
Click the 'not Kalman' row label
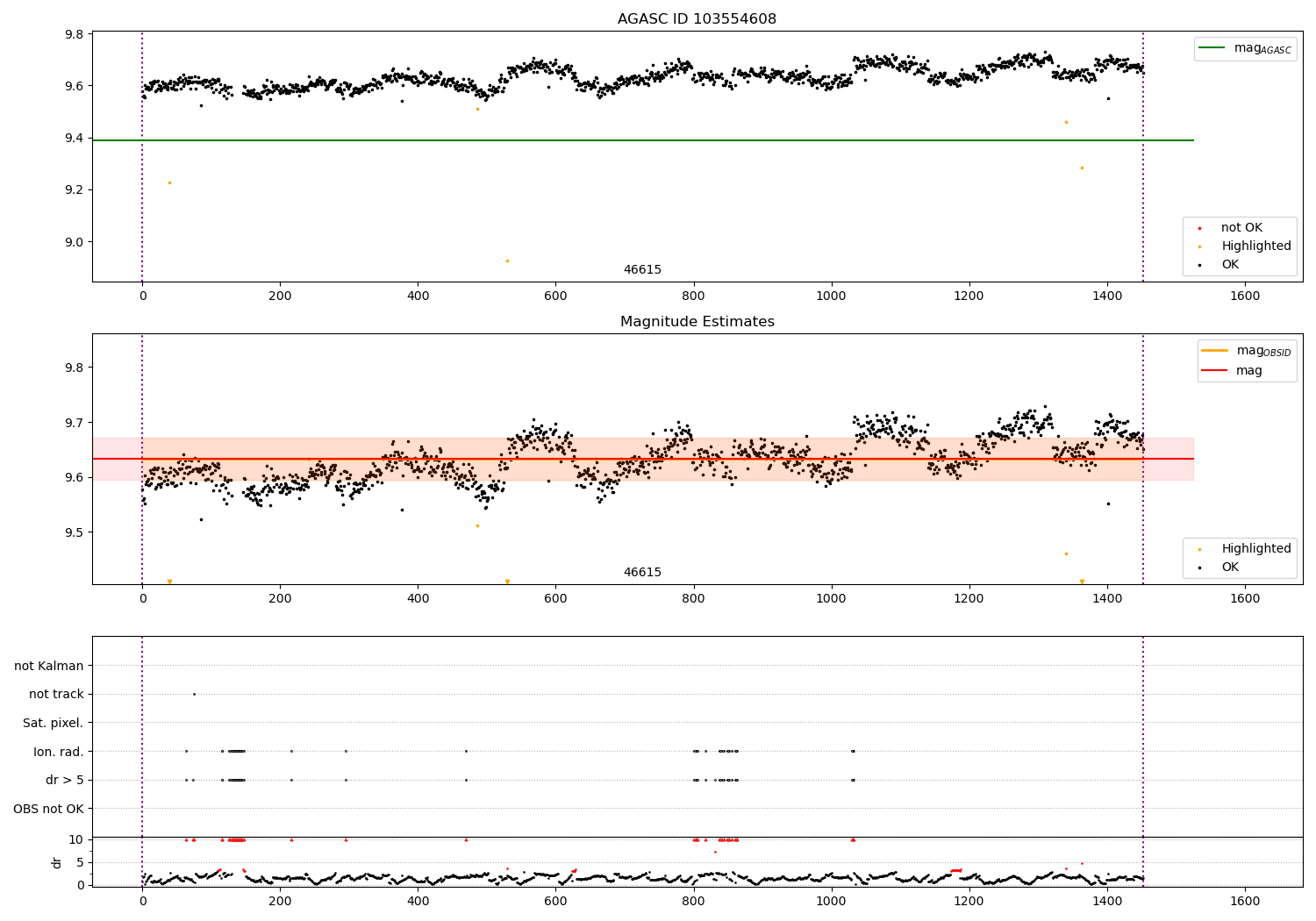(x=49, y=666)
